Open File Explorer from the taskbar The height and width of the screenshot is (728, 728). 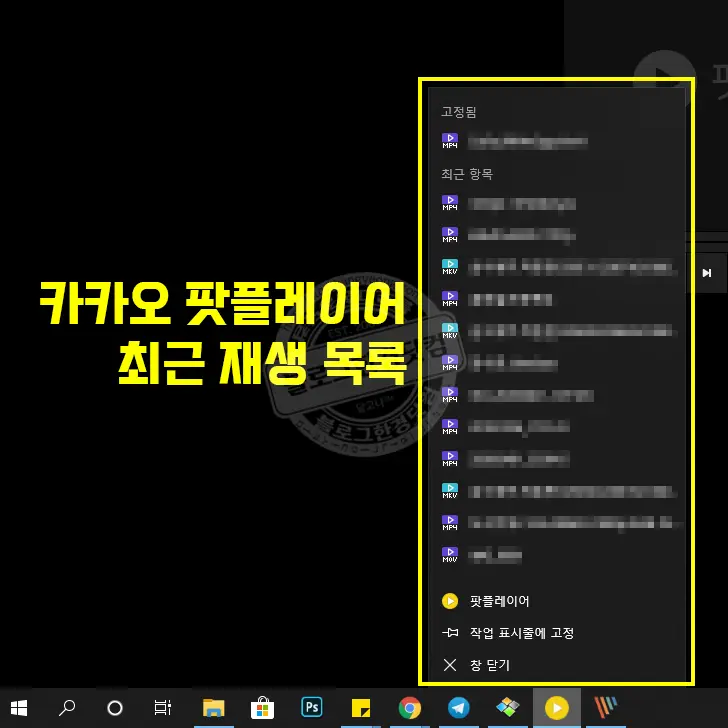click(x=214, y=708)
